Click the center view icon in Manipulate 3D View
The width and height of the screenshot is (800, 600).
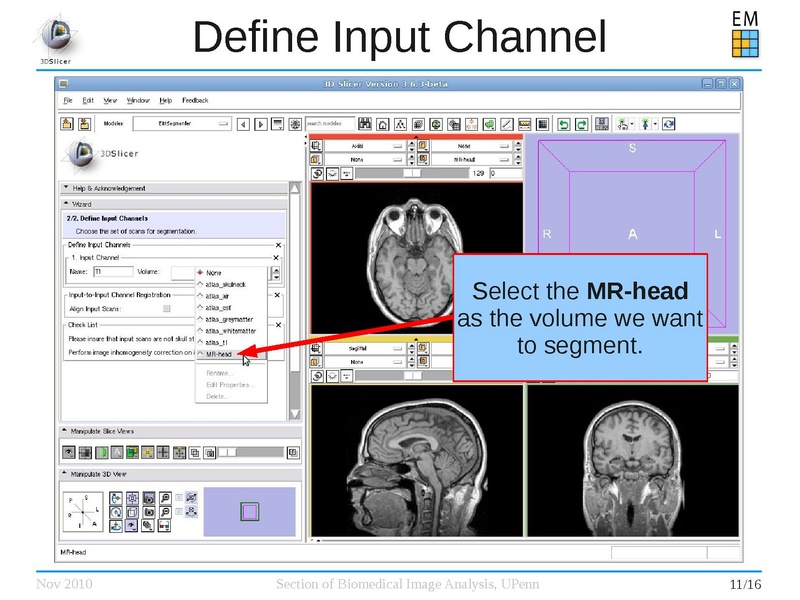click(131, 496)
